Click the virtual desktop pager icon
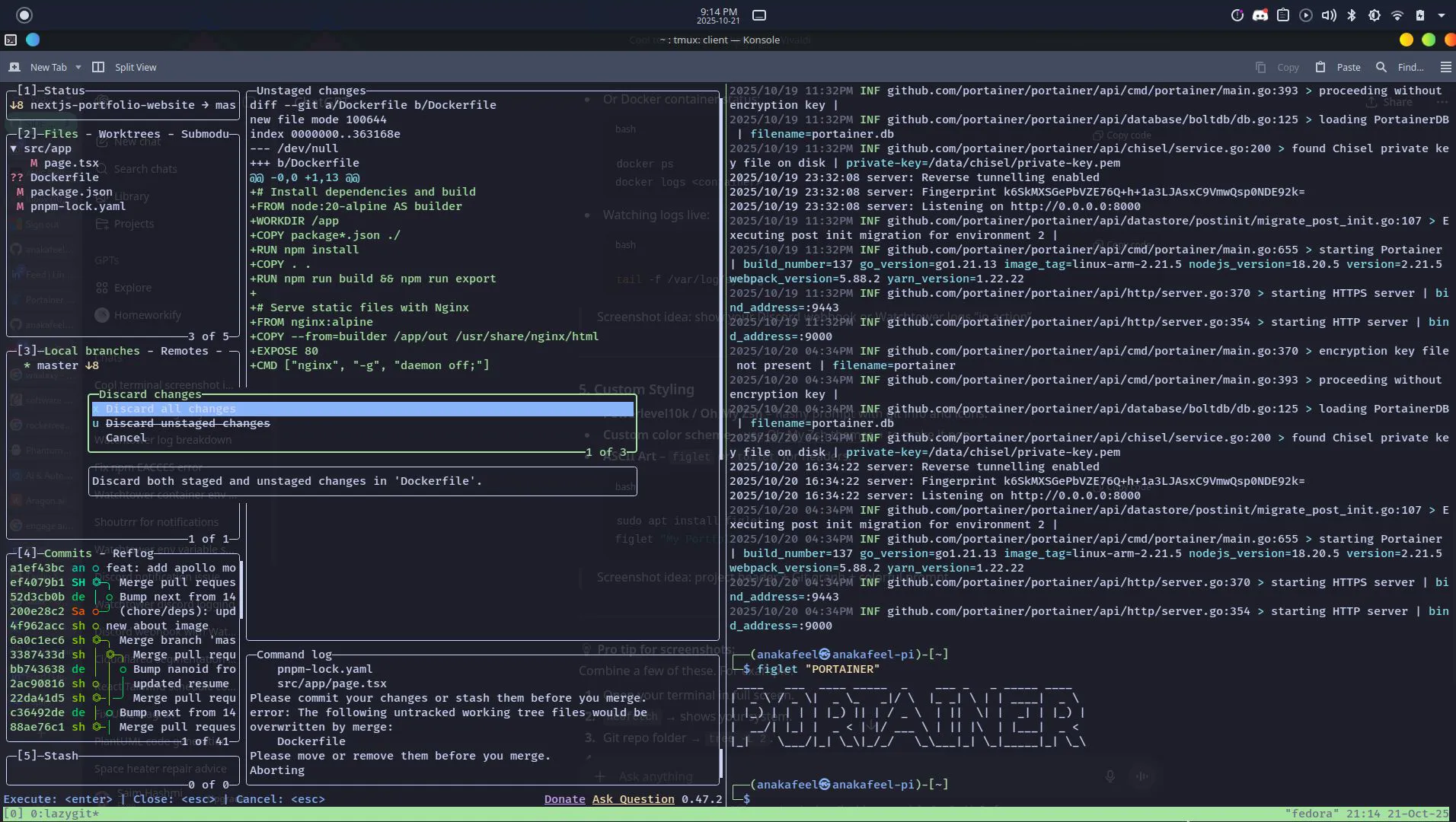The image size is (1456, 822). 759,15
